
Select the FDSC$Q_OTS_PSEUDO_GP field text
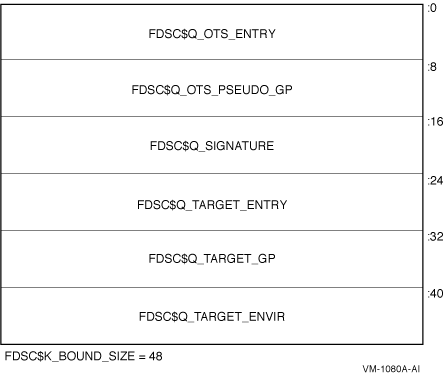coord(212,90)
